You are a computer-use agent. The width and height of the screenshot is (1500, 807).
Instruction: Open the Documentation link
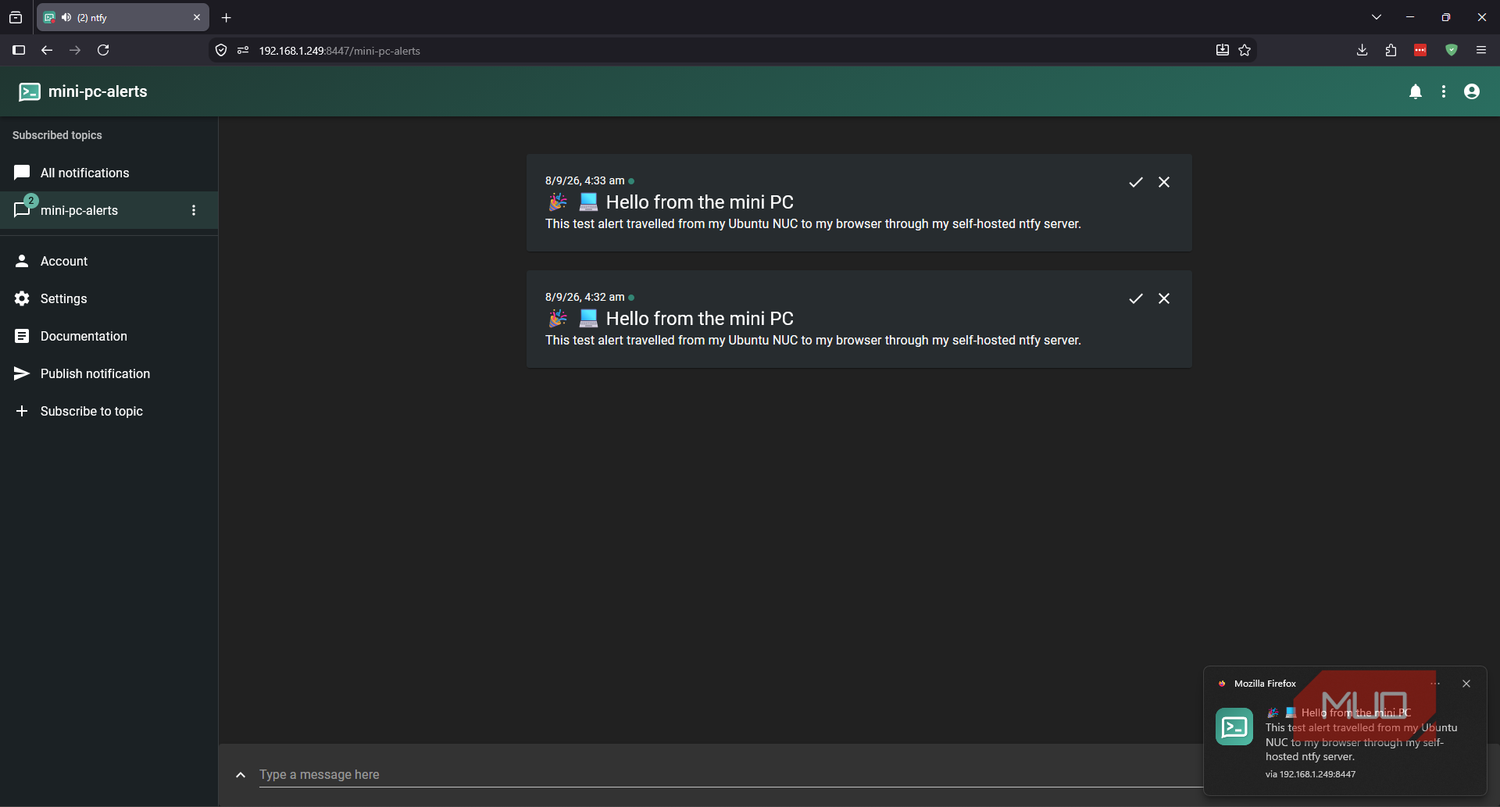click(x=109, y=336)
